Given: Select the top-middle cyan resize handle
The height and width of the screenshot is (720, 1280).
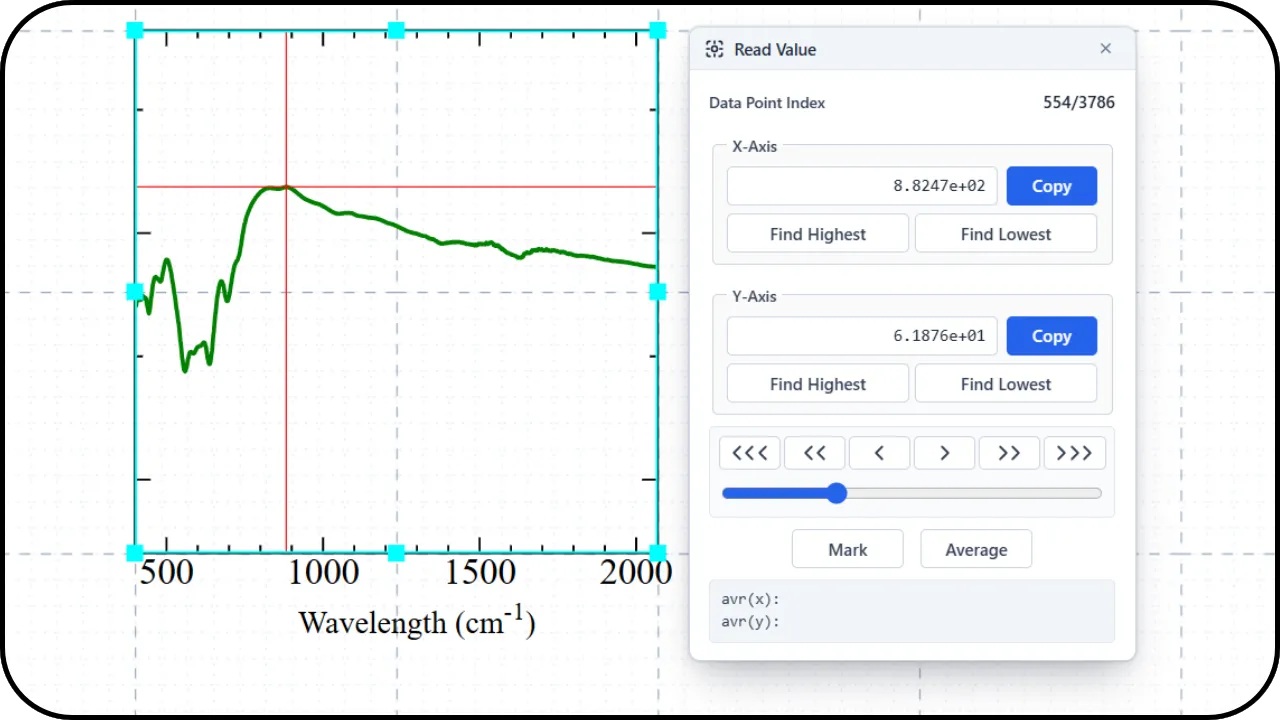Looking at the screenshot, I should (x=396, y=30).
